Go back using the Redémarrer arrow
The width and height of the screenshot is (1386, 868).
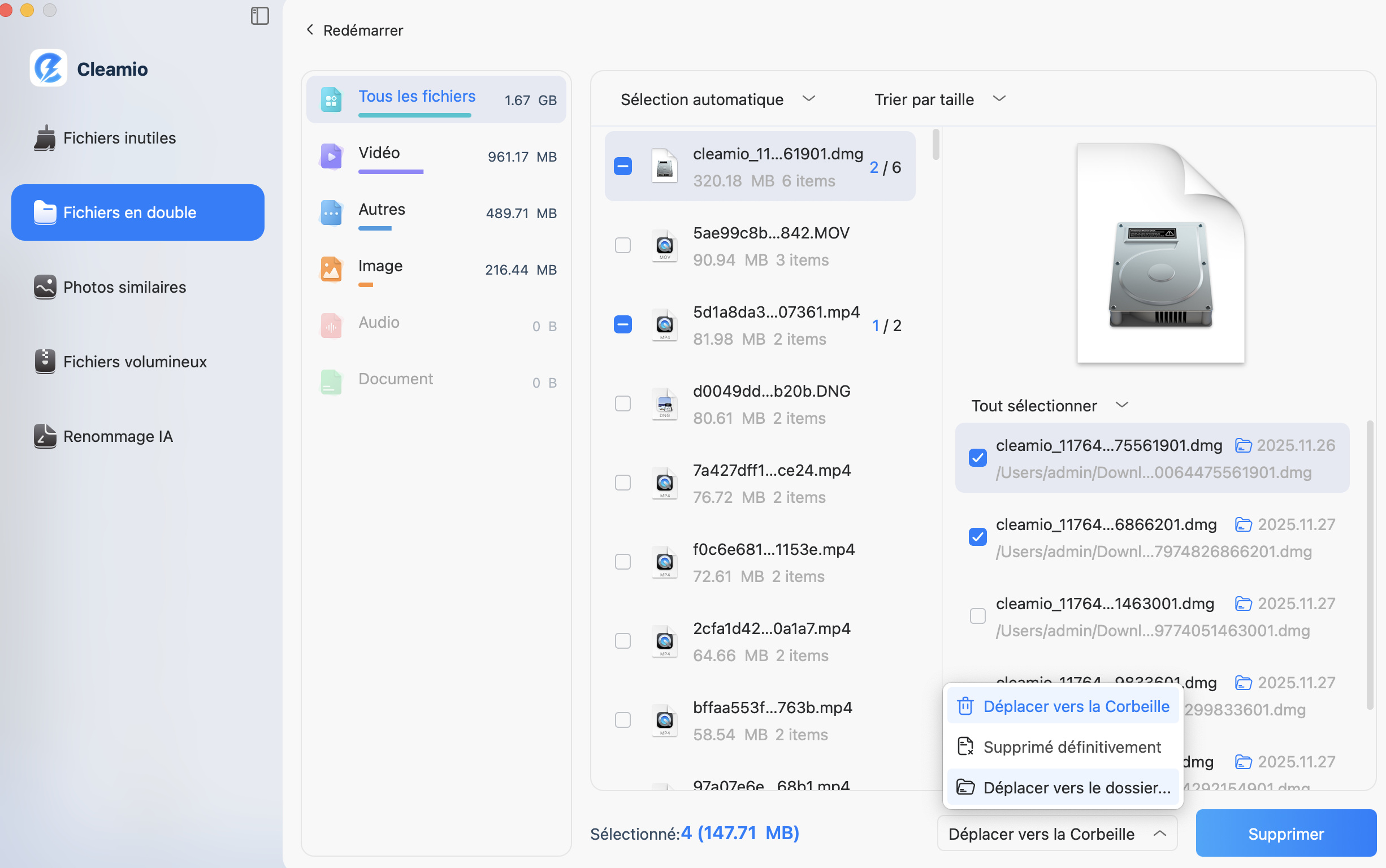[310, 30]
